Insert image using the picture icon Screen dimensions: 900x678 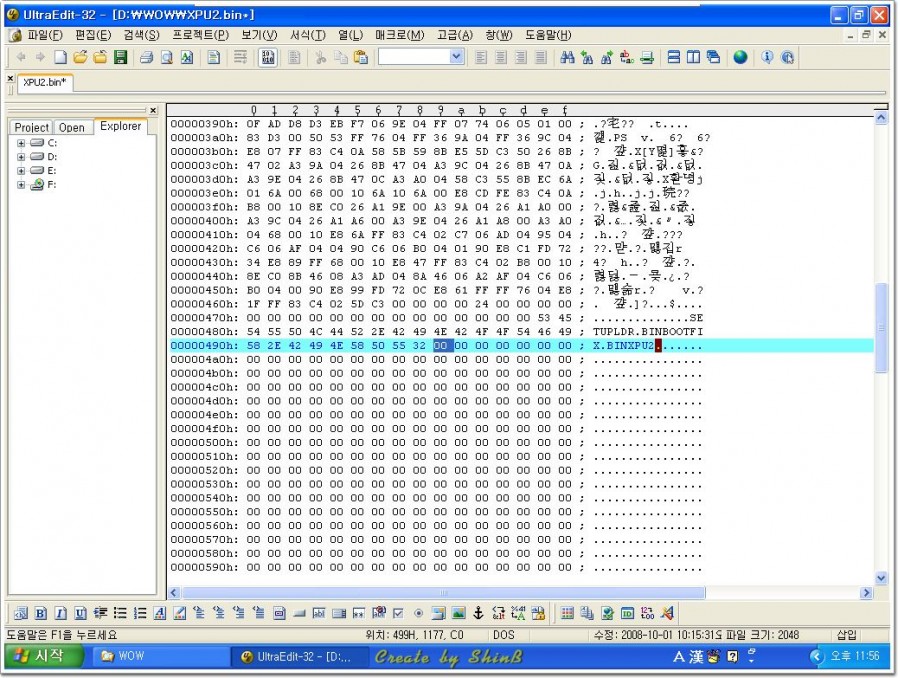coord(458,613)
